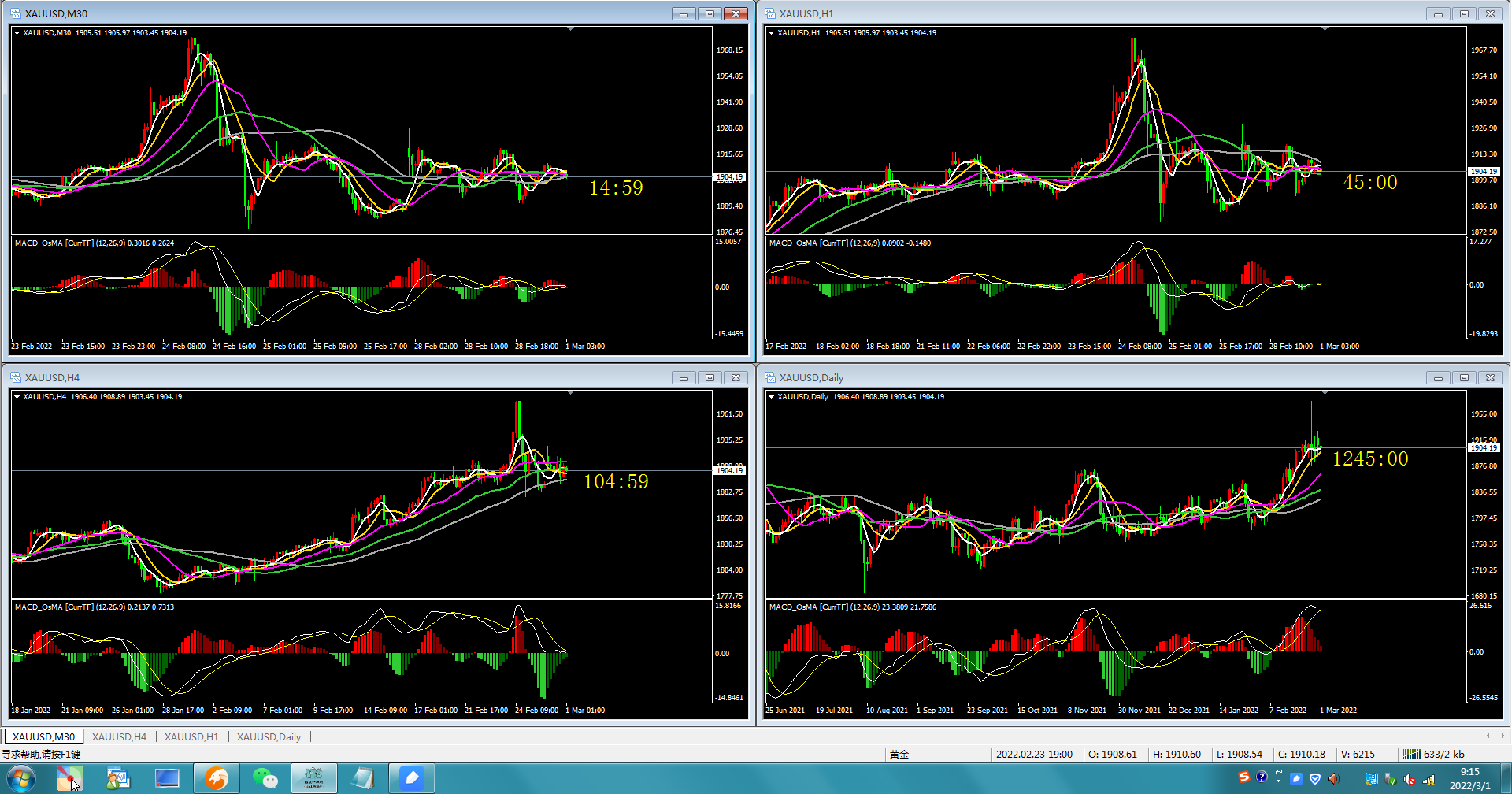Click status bar date 2022.02.23 19:00

pyautogui.click(x=1034, y=754)
